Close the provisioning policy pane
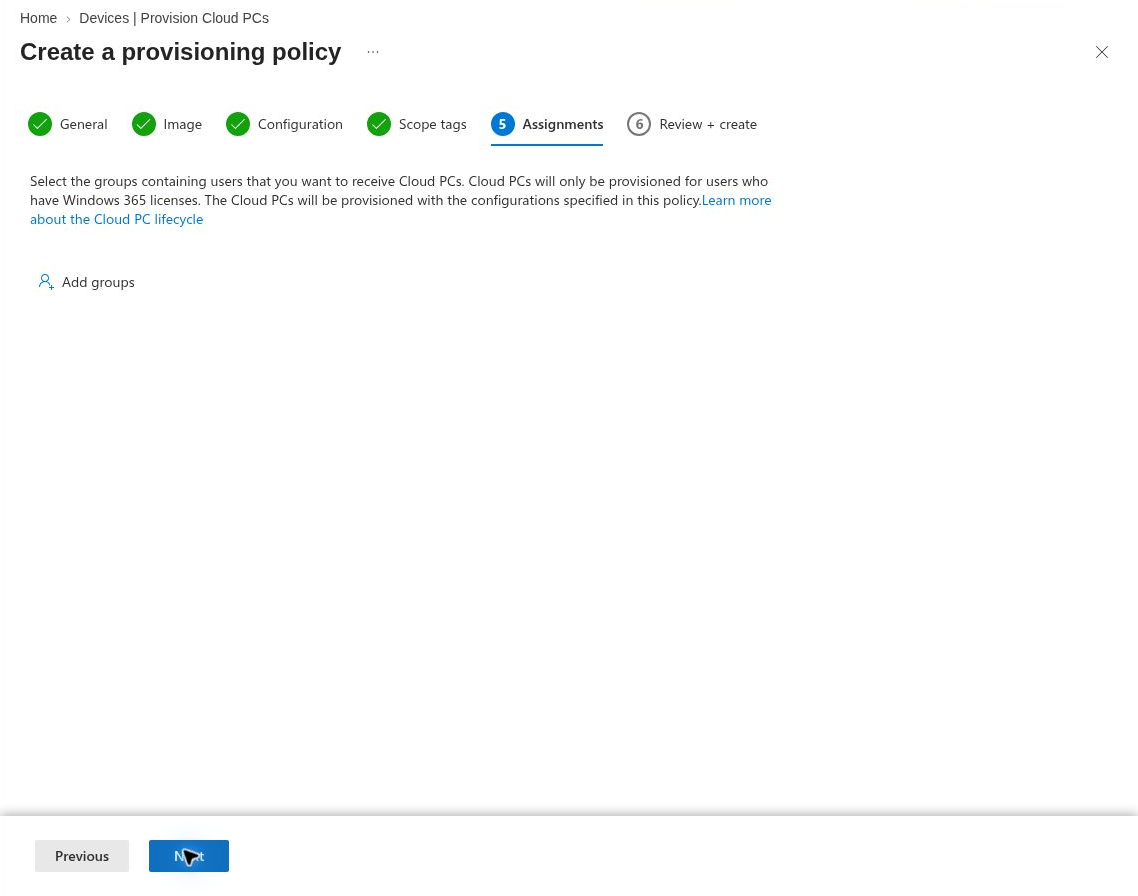This screenshot has height=896, width=1138. (x=1102, y=52)
